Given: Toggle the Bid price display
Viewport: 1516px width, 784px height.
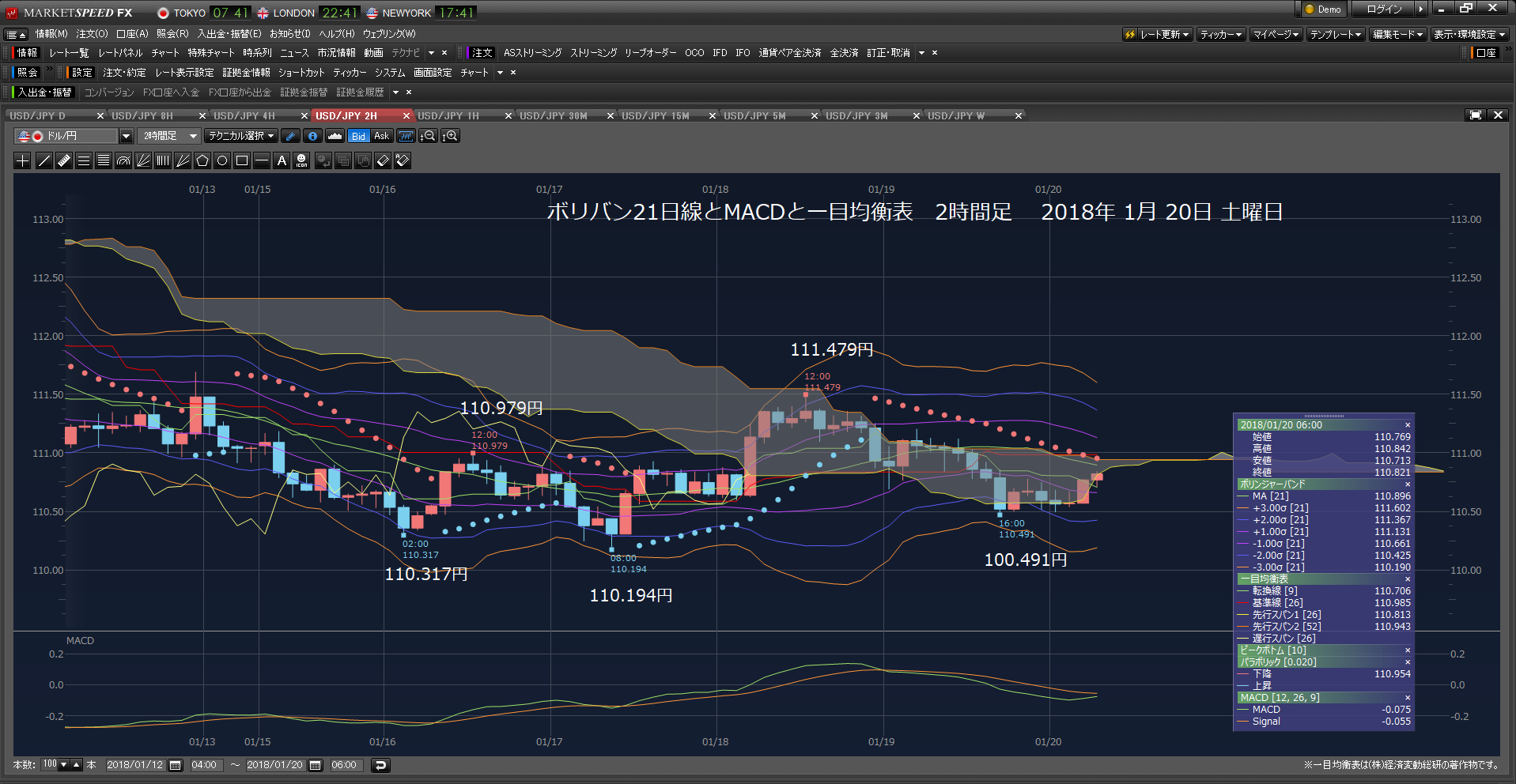Looking at the screenshot, I should click(x=359, y=136).
